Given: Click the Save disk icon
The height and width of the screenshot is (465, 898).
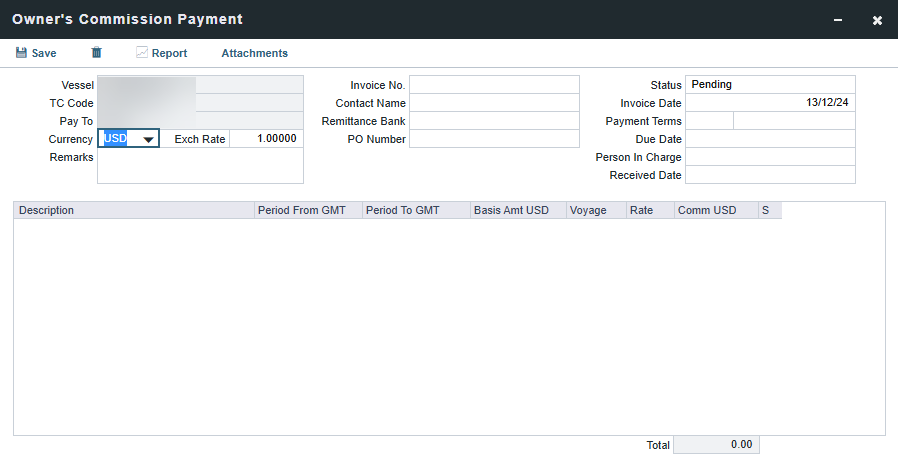Looking at the screenshot, I should pos(21,53).
